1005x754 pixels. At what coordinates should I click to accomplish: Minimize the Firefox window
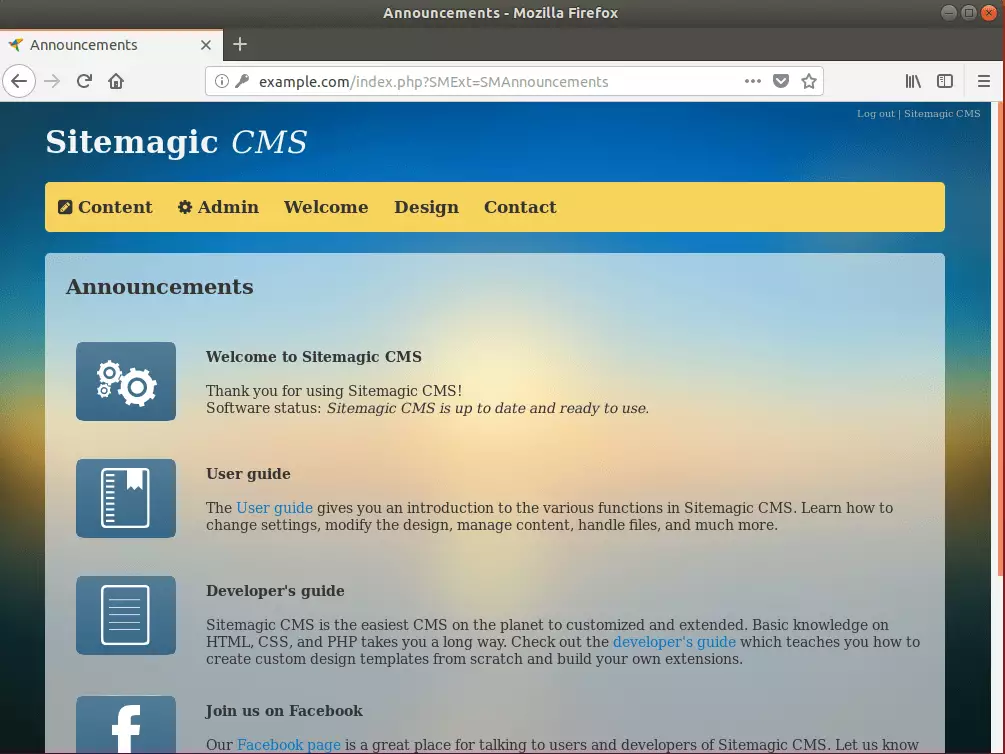[x=949, y=13]
